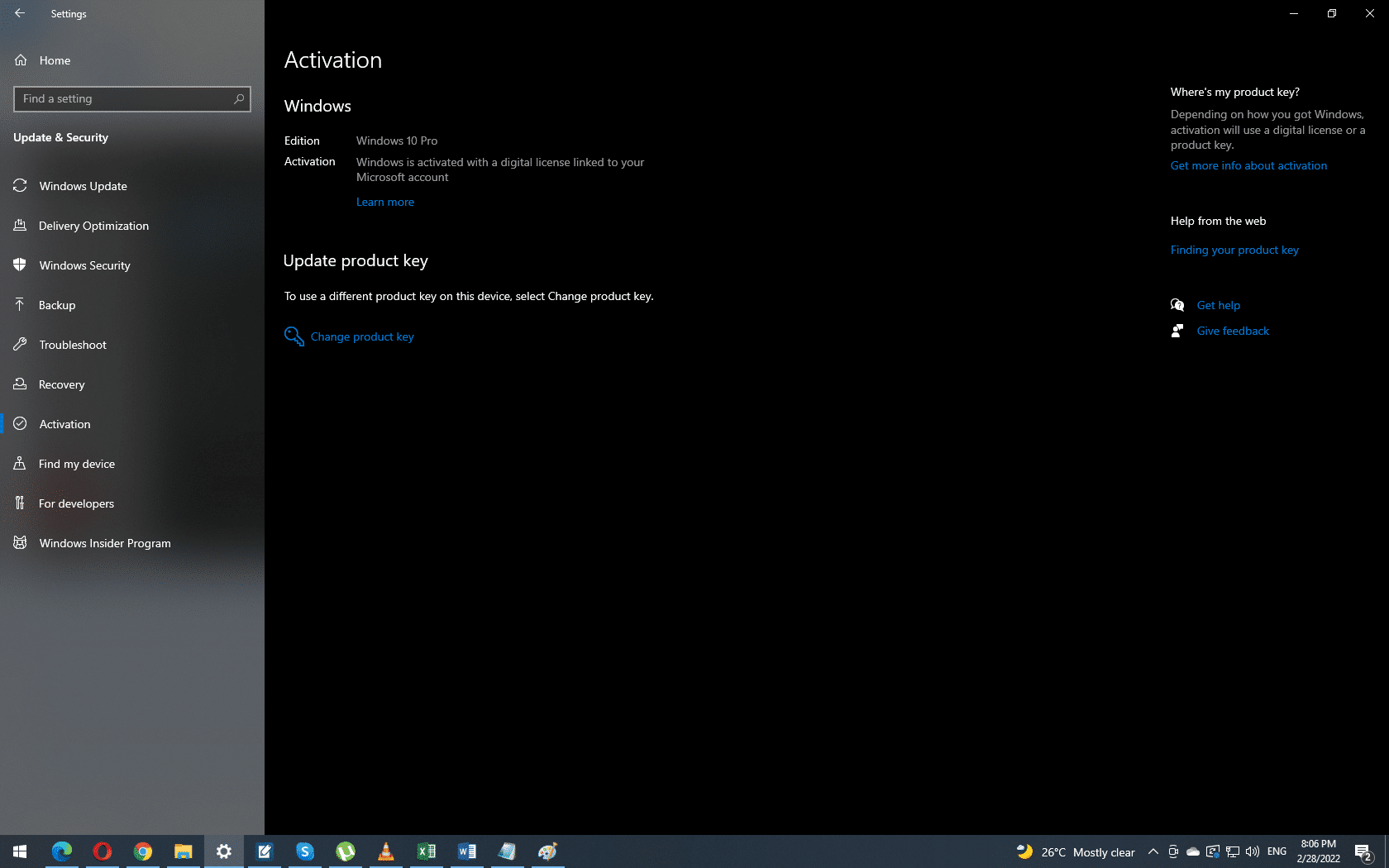Screen dimensions: 1389x868
Task: Go to Settings Home
Action: [55, 60]
